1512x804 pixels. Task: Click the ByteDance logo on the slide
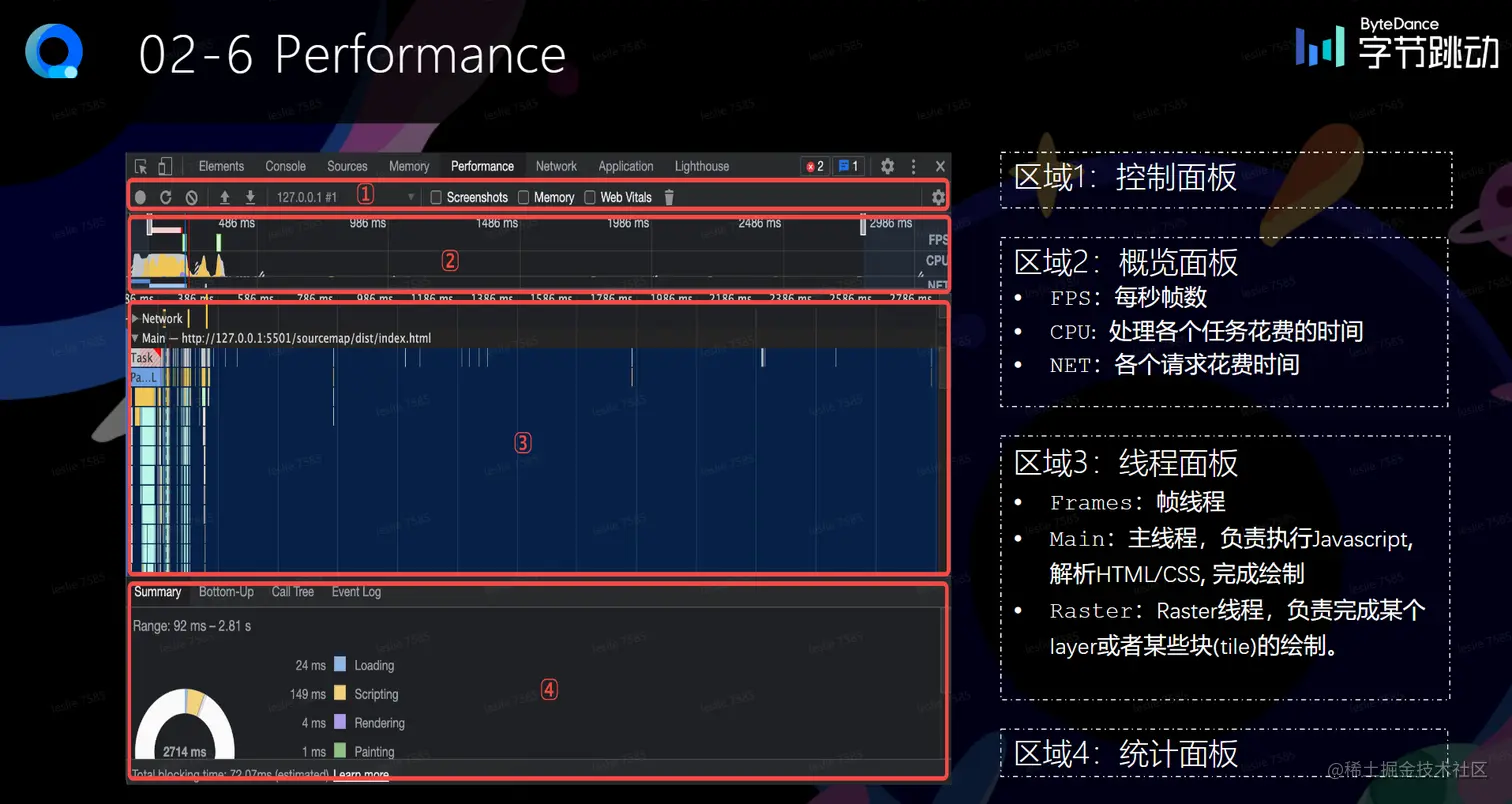click(1397, 44)
